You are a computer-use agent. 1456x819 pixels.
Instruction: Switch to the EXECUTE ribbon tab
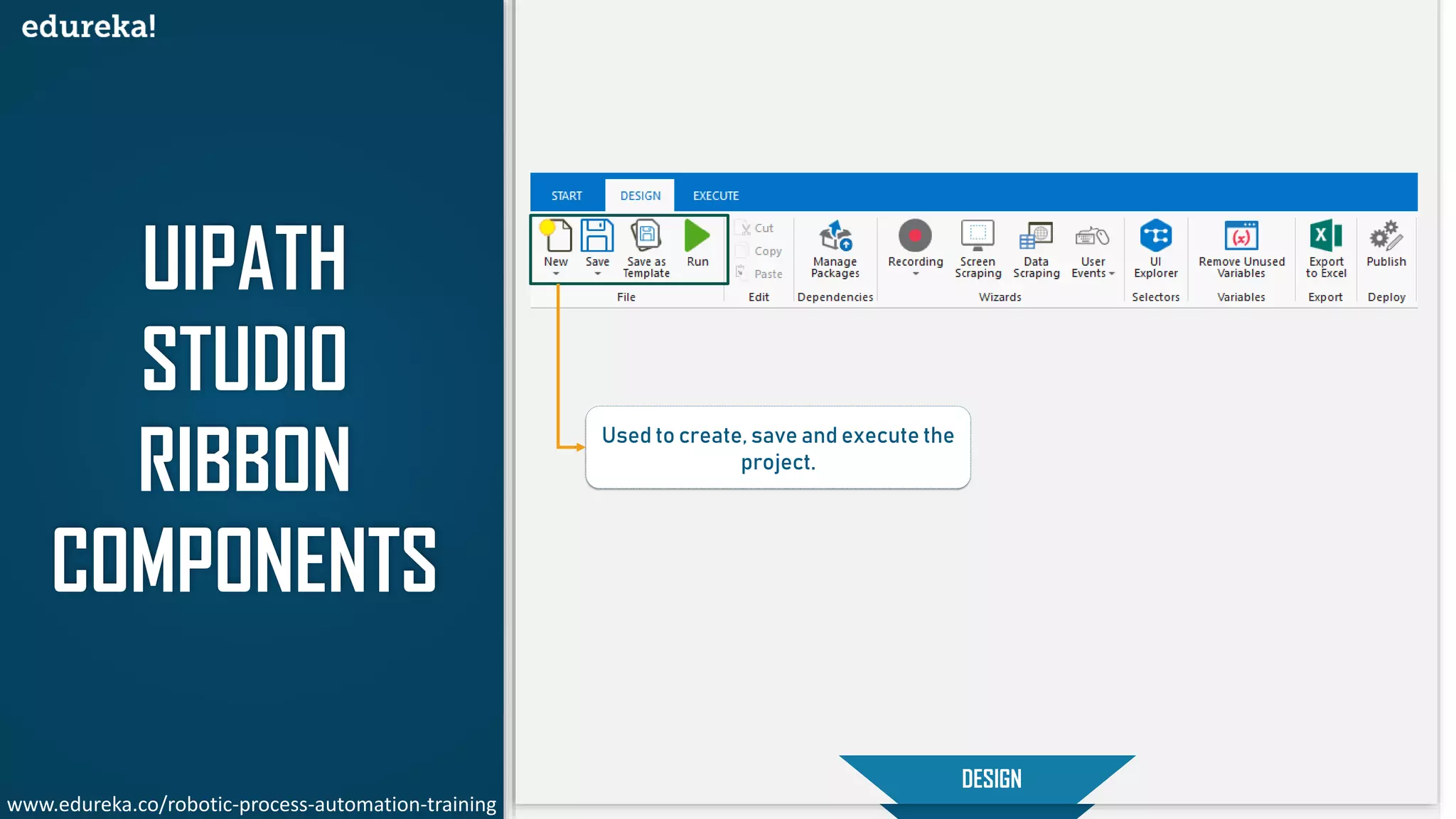(716, 196)
